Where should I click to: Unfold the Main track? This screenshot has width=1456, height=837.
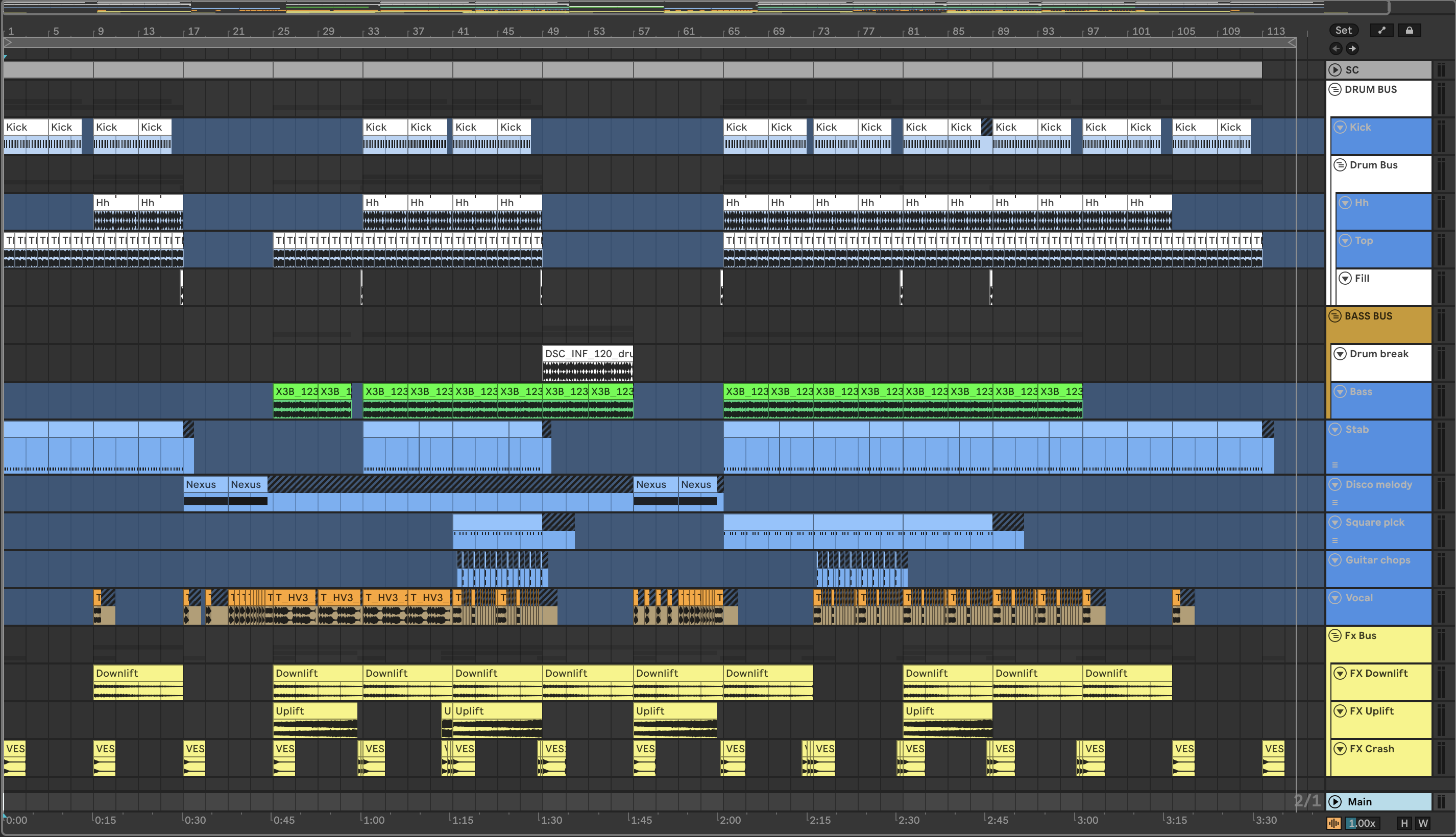1335,801
